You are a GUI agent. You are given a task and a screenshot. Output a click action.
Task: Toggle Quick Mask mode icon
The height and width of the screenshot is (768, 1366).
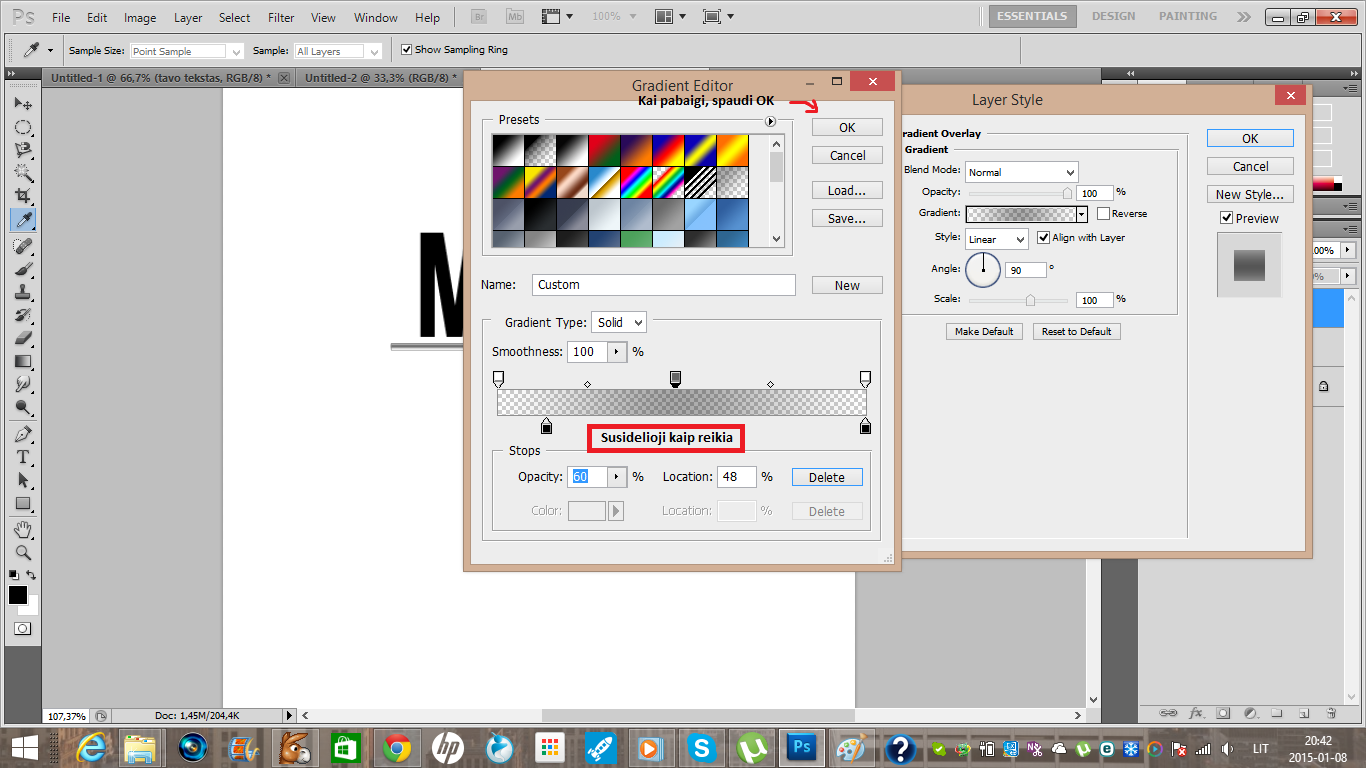tap(22, 629)
